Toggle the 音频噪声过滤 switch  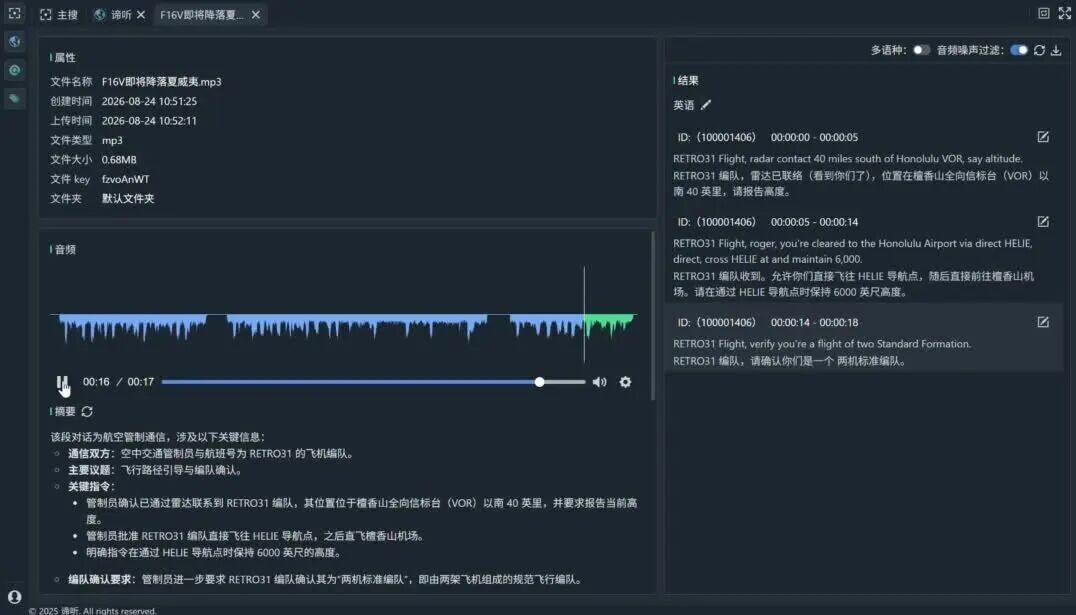[x=1019, y=50]
